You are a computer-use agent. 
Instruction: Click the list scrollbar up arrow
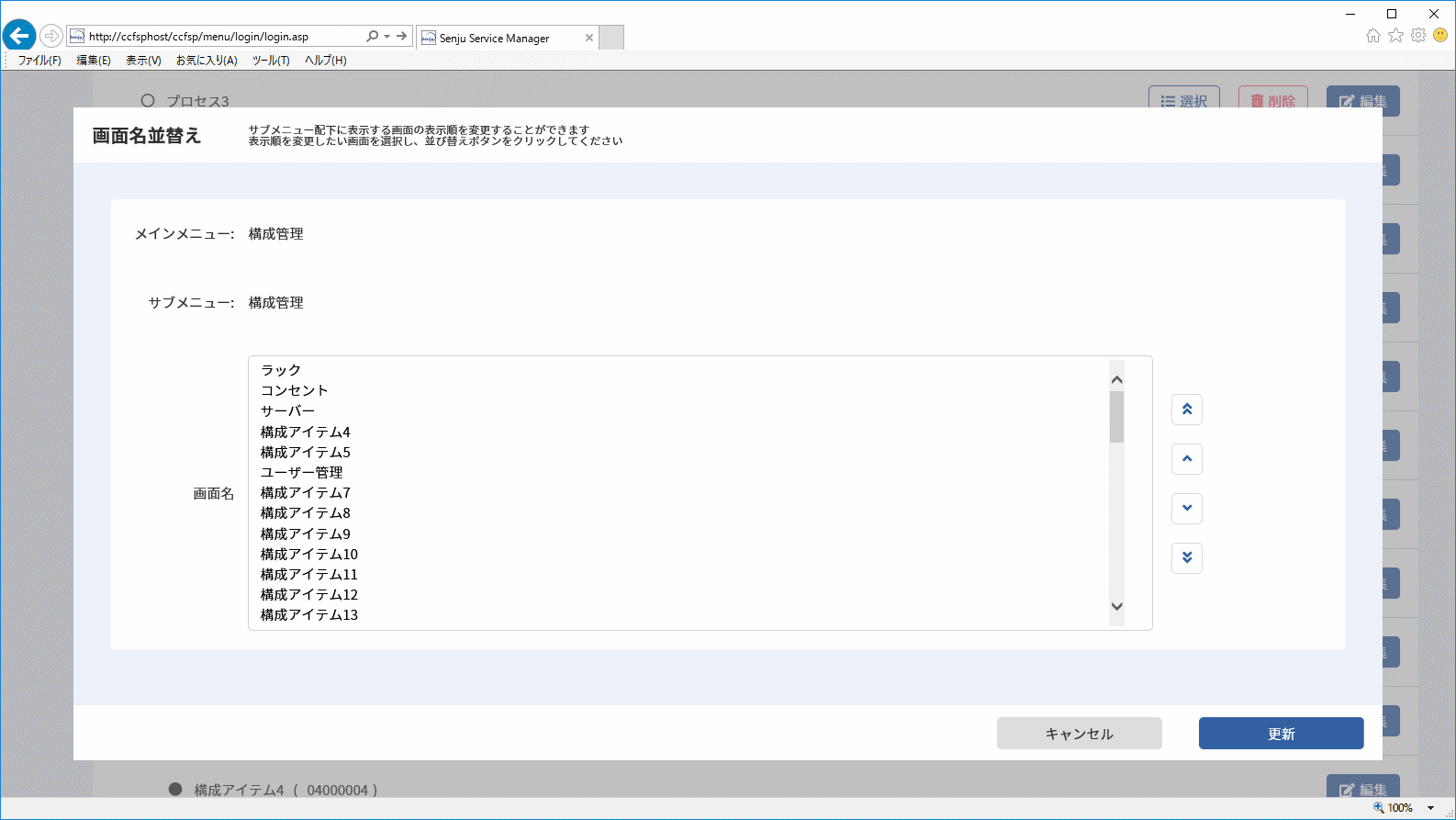[1116, 379]
